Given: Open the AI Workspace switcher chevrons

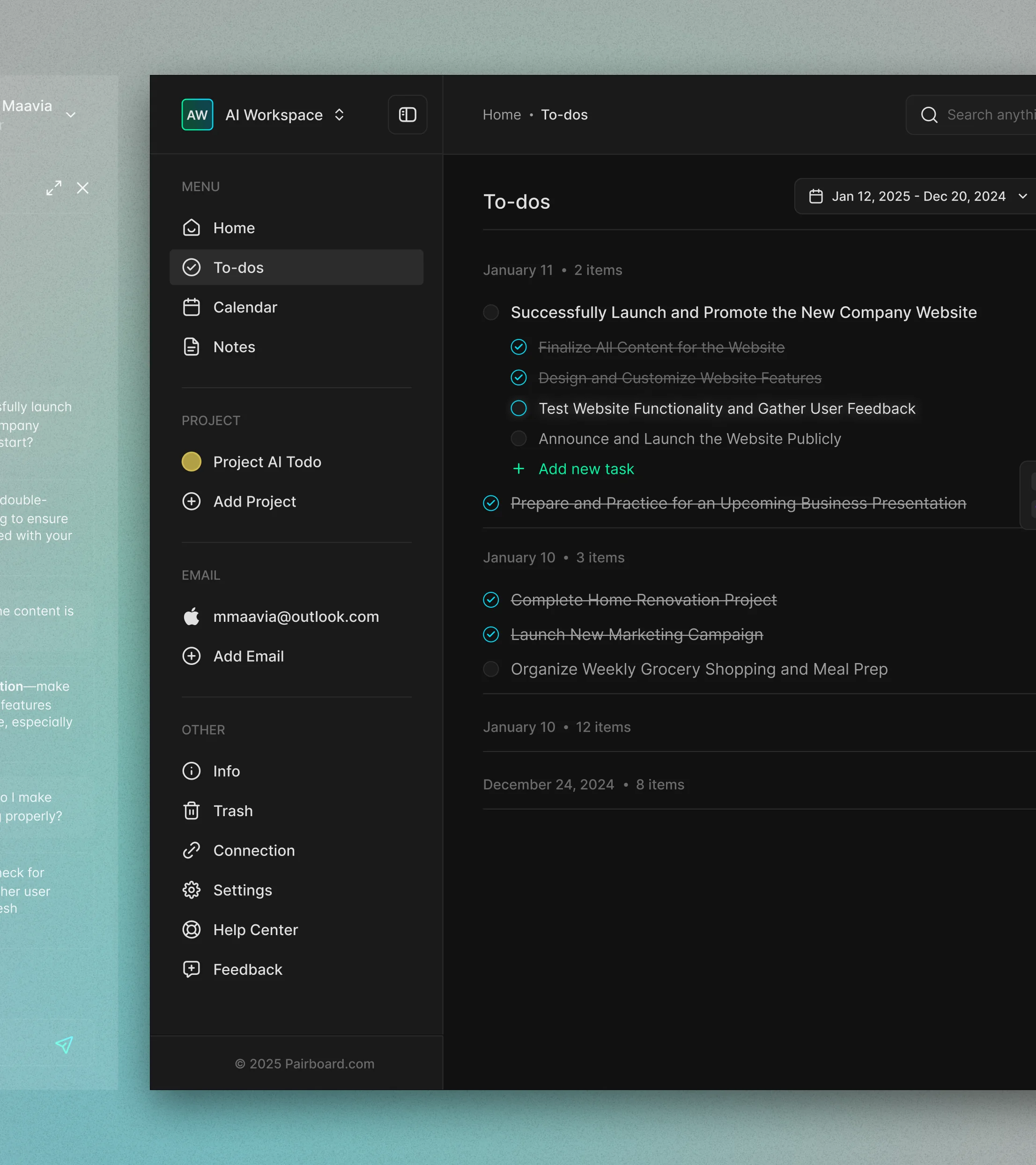Looking at the screenshot, I should 339,115.
